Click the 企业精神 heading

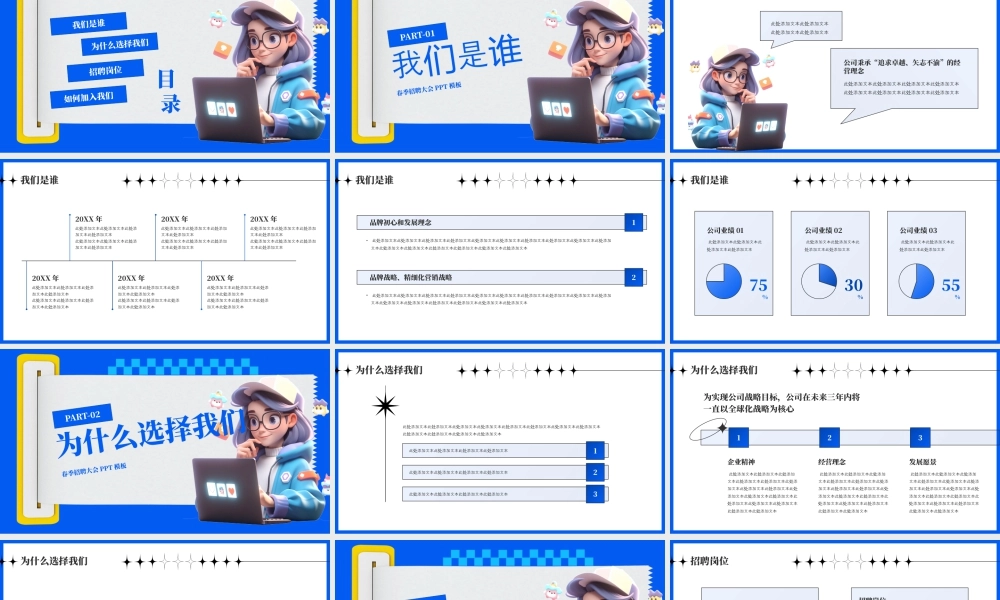coord(741,462)
